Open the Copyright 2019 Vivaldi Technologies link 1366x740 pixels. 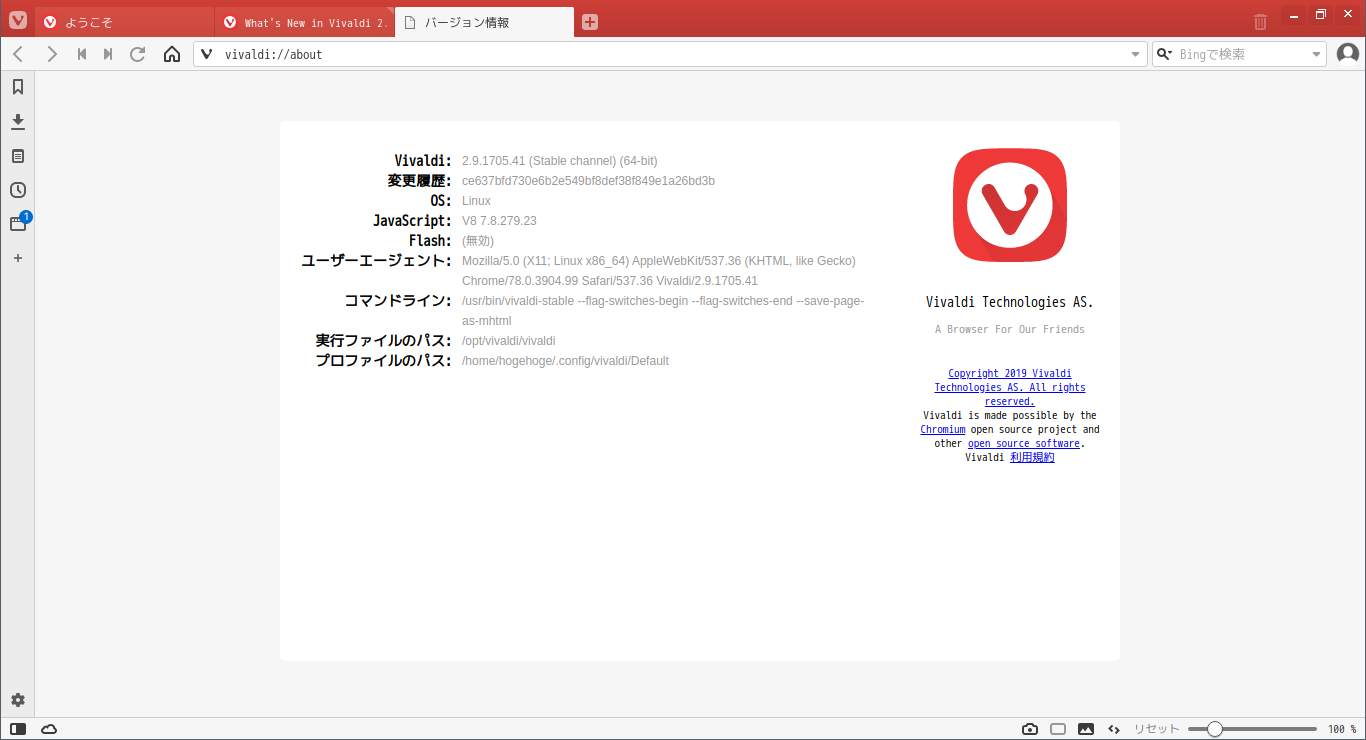pos(1010,387)
